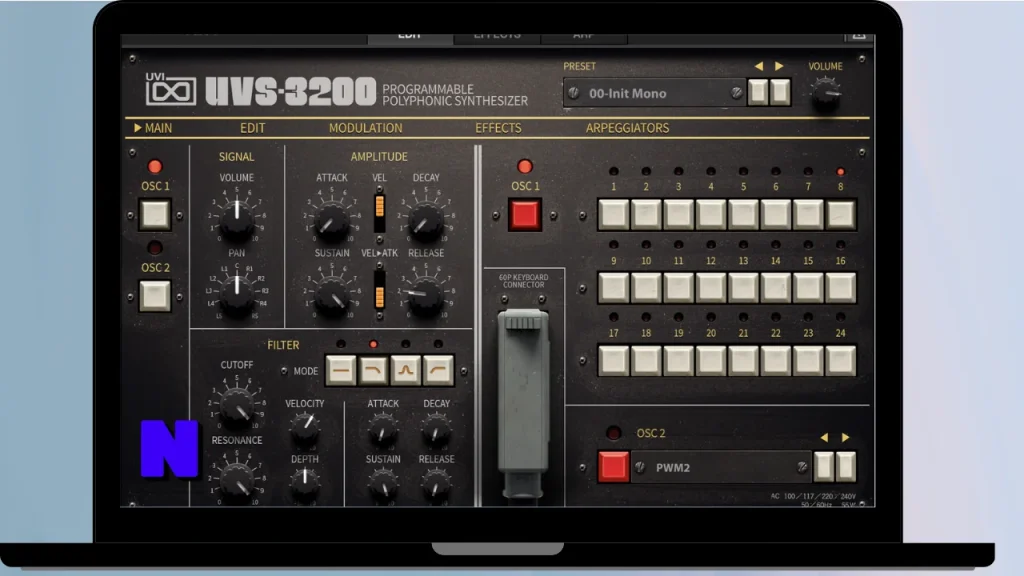Flip the VEL>ATK switch
This screenshot has height=576, width=1024.
379,290
